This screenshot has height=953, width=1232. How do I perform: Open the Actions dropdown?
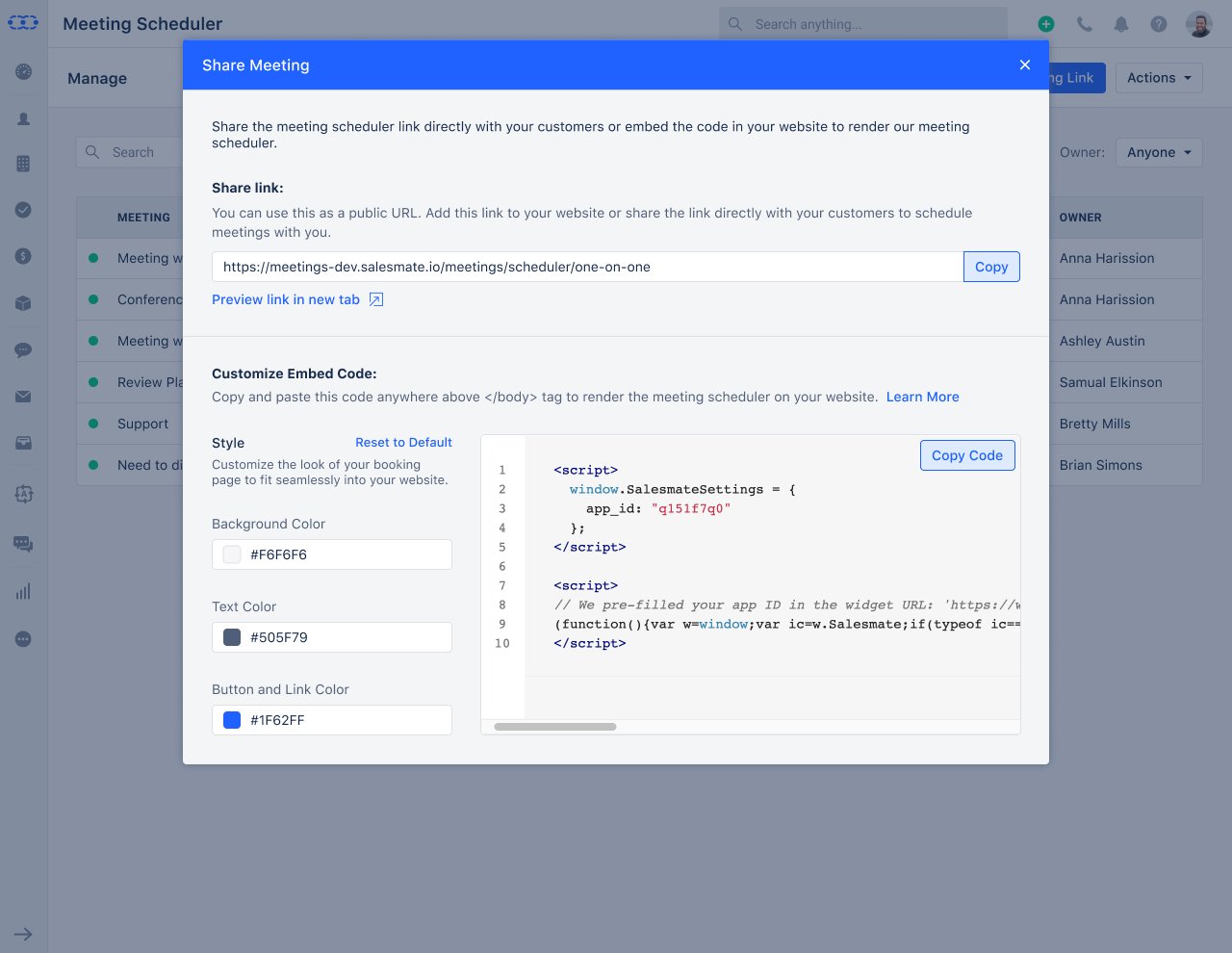pos(1159,78)
